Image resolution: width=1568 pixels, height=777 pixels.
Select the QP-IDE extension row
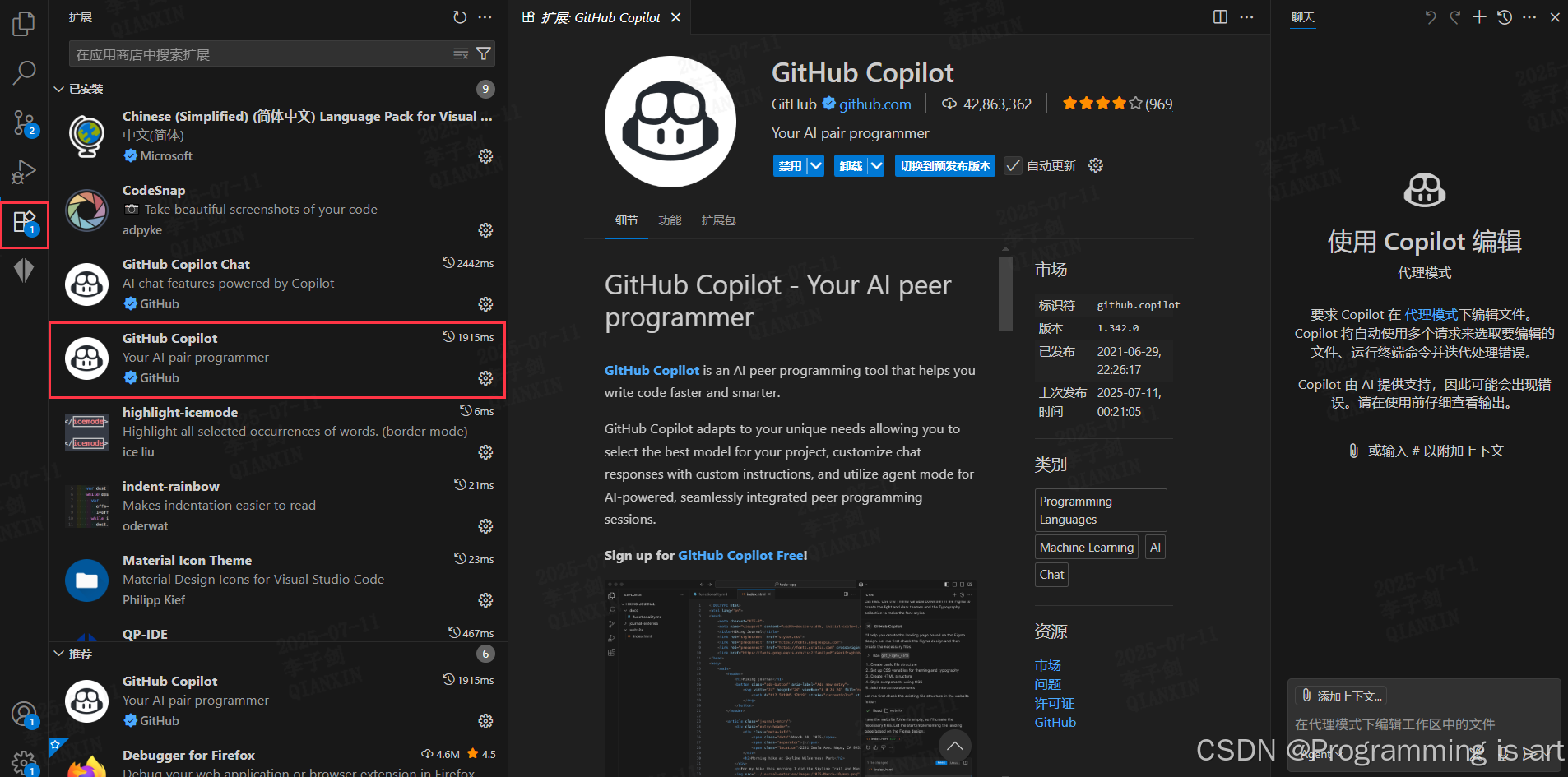277,633
